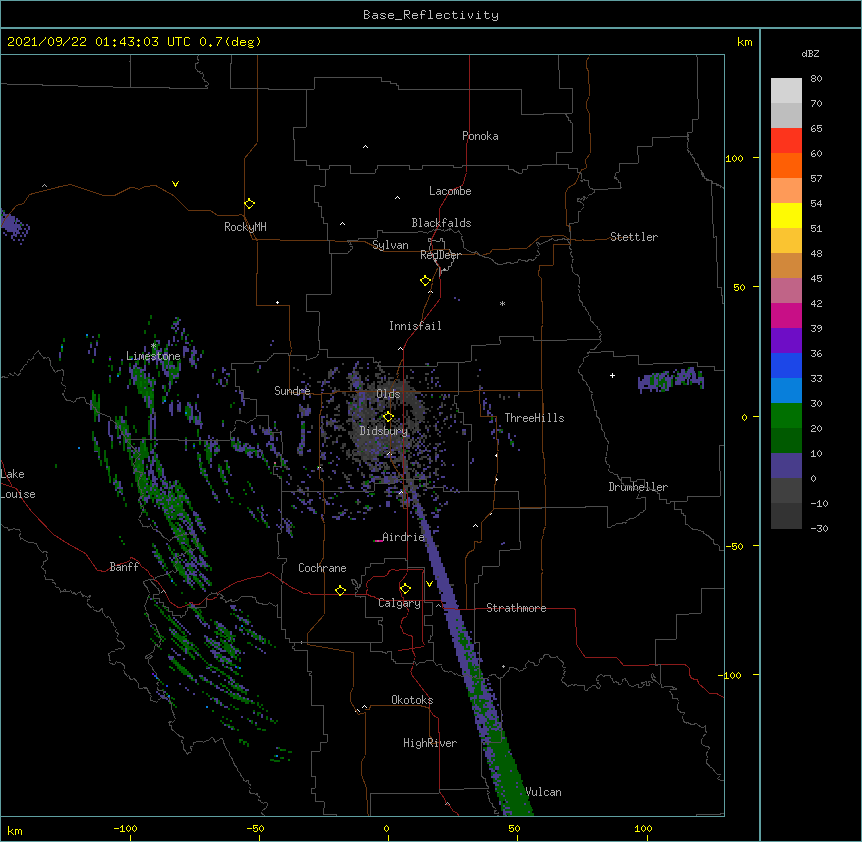Click the RedDeer city label
The image size is (862, 842).
(x=440, y=255)
